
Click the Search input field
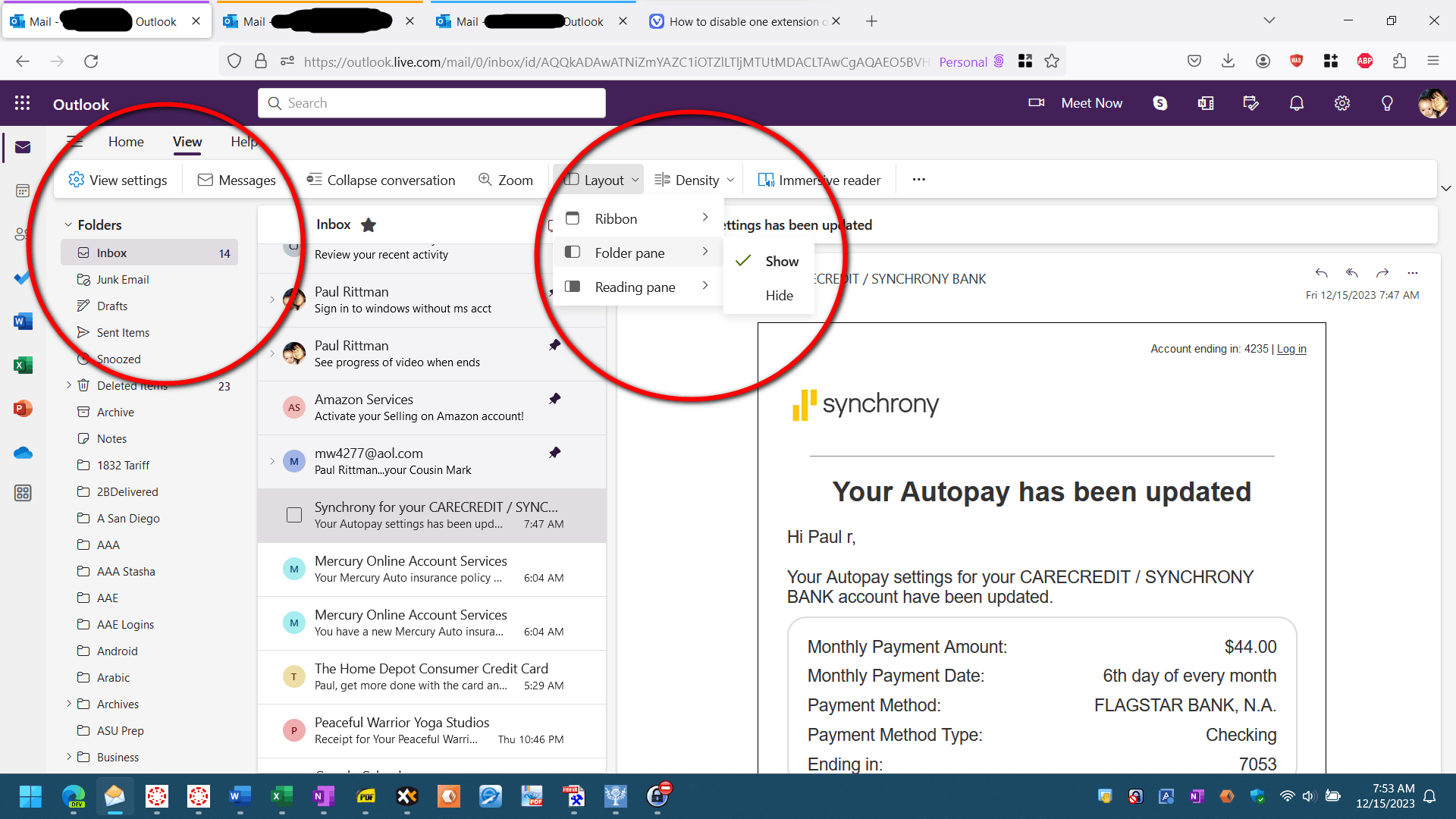click(432, 103)
